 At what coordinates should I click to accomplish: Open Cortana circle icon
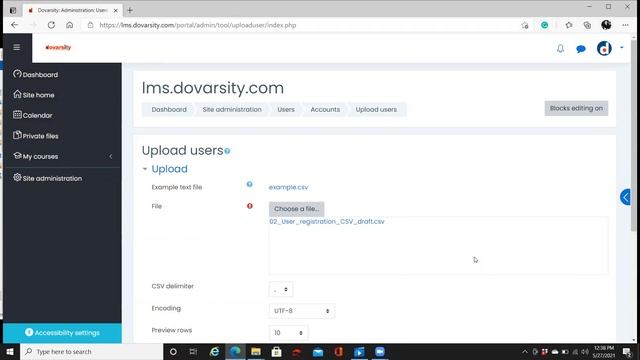(173, 351)
